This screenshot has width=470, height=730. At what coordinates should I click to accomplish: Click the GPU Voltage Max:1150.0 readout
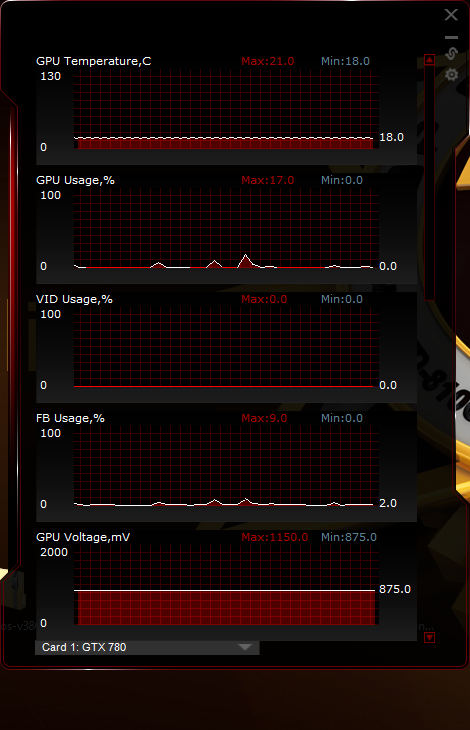coord(275,537)
